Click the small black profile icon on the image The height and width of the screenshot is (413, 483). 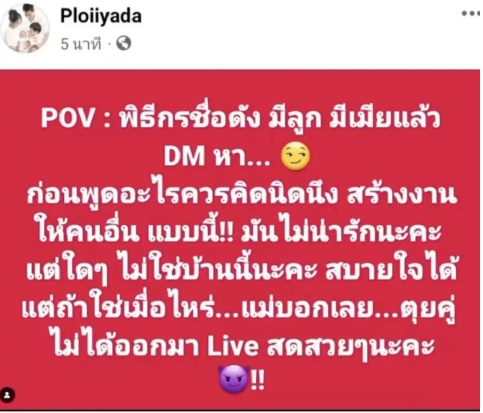pyautogui.click(x=7, y=395)
